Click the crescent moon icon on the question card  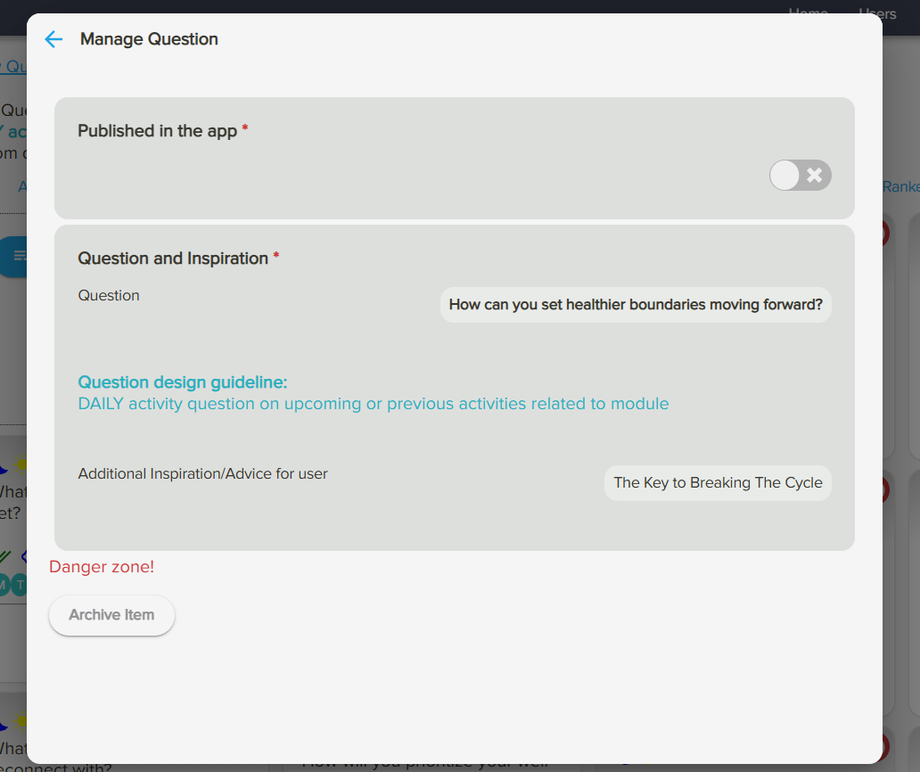pyautogui.click(x=3, y=470)
